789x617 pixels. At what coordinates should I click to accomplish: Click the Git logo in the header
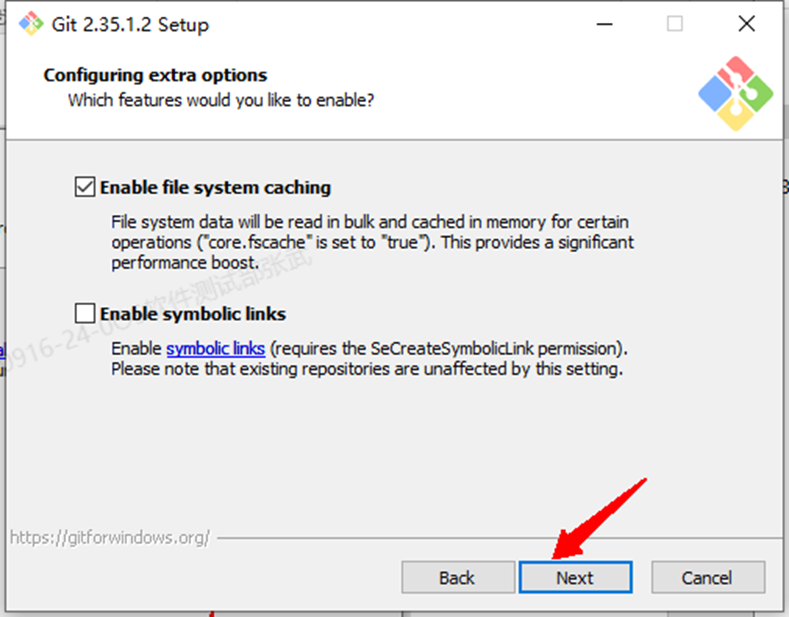735,93
